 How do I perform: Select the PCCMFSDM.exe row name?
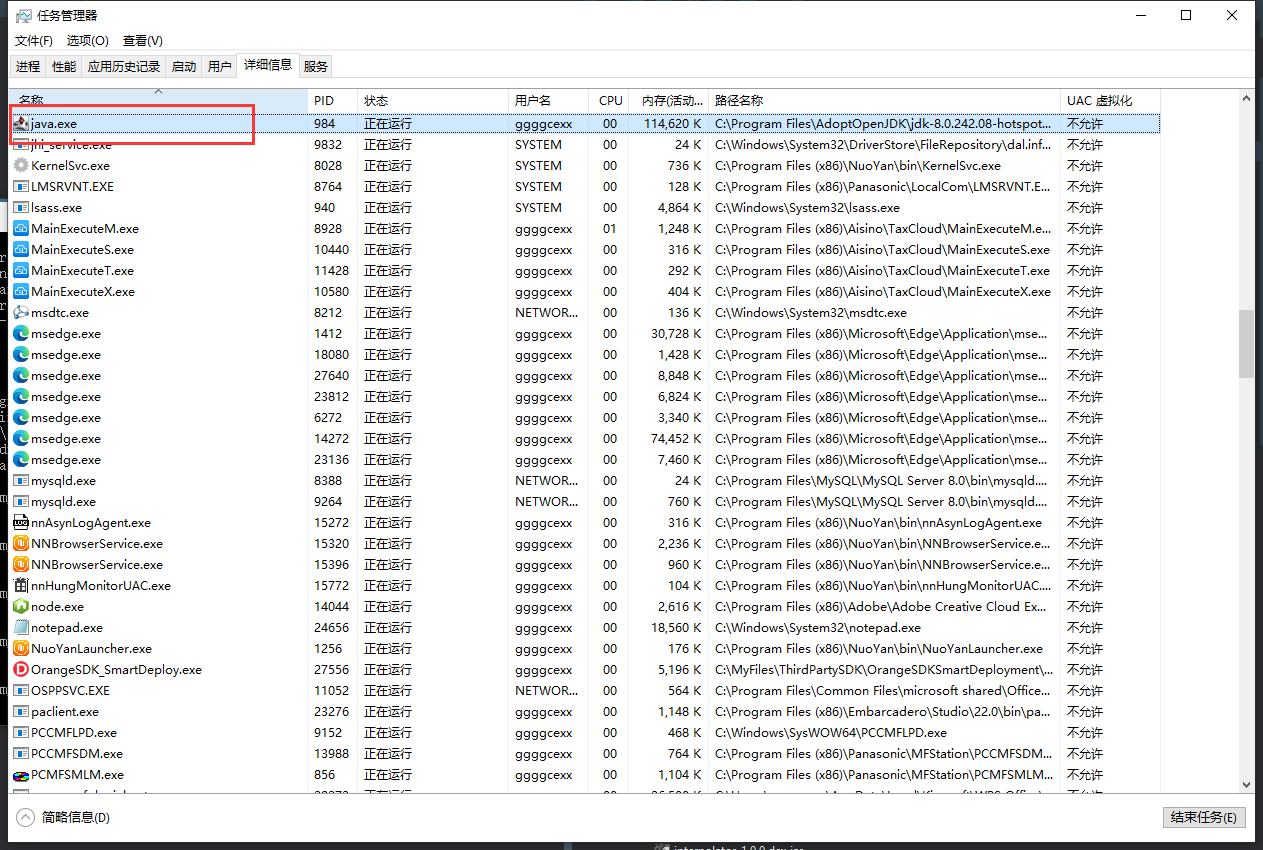click(x=77, y=754)
